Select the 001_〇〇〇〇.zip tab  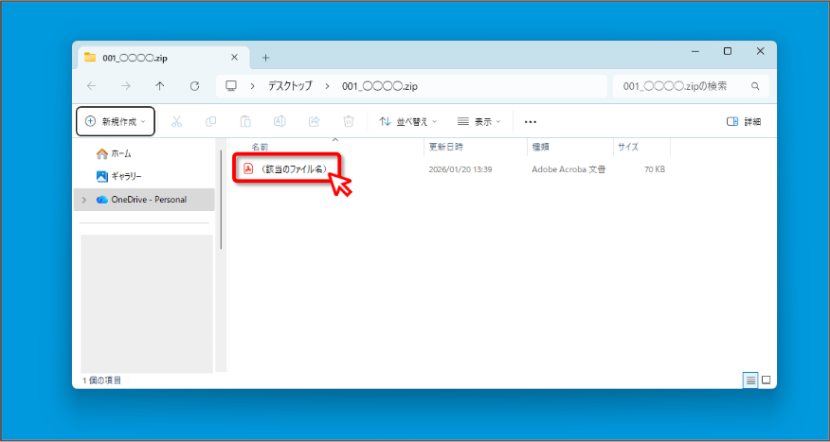(x=161, y=58)
